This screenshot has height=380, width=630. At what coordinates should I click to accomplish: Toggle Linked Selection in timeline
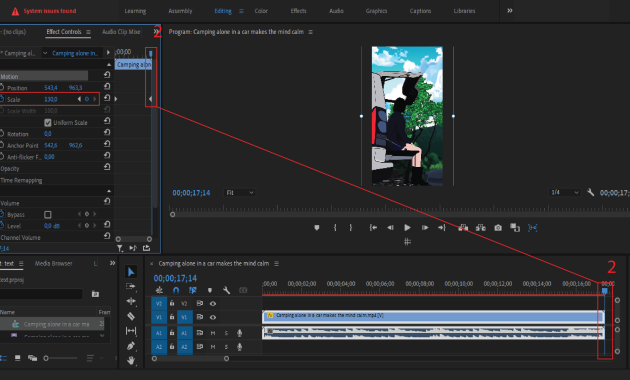[x=193, y=290]
